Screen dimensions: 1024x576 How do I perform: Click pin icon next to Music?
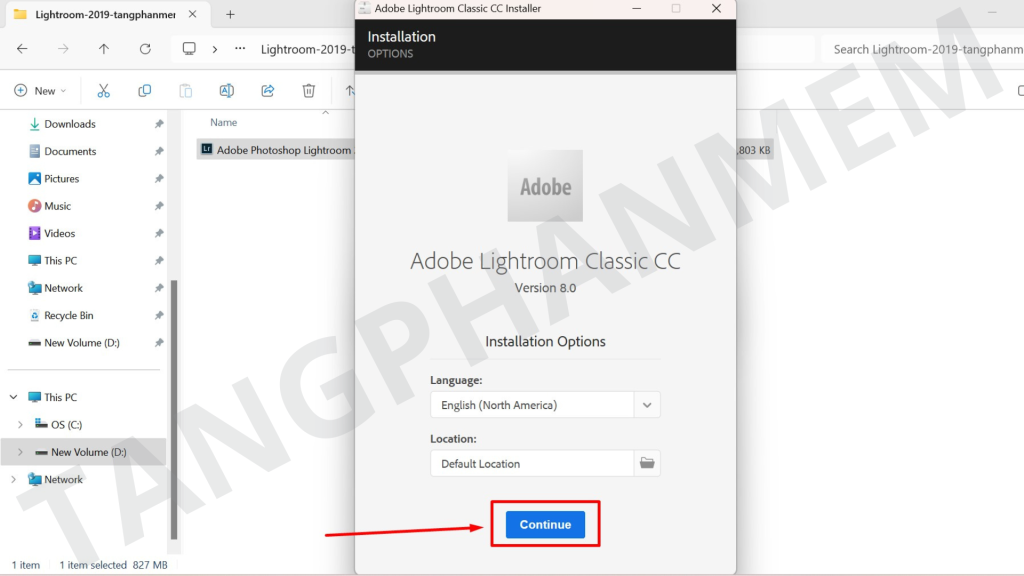pos(159,206)
